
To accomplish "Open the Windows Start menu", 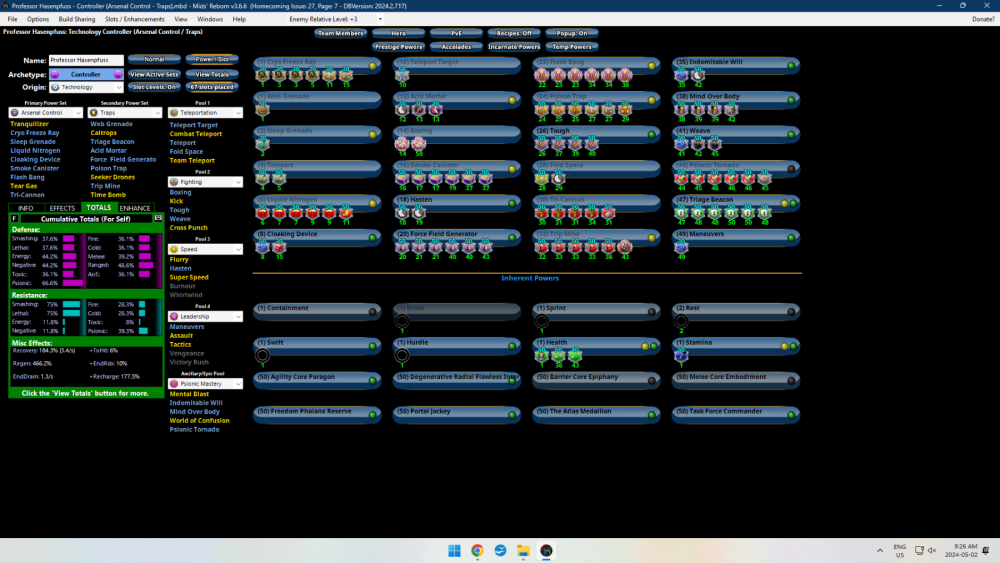I will (x=454, y=551).
